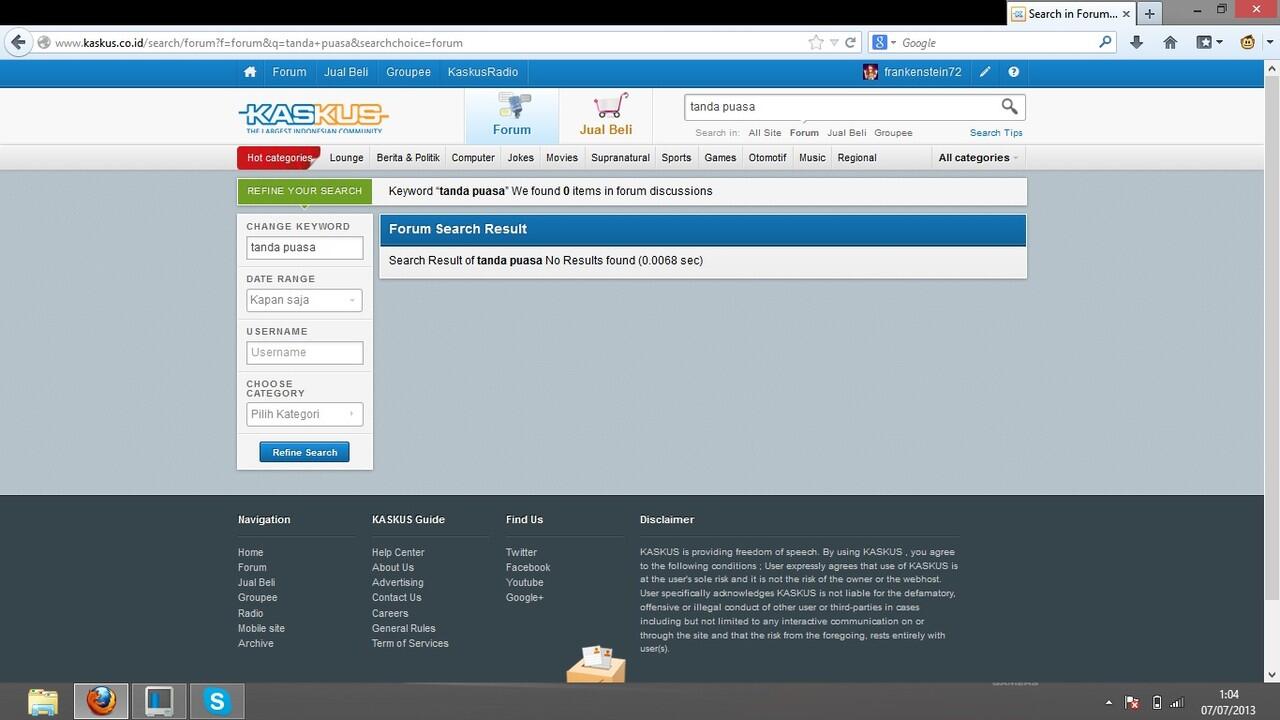This screenshot has width=1280, height=720.
Task: Click the magnifier search icon in Kaskus search box
Action: coord(1009,106)
